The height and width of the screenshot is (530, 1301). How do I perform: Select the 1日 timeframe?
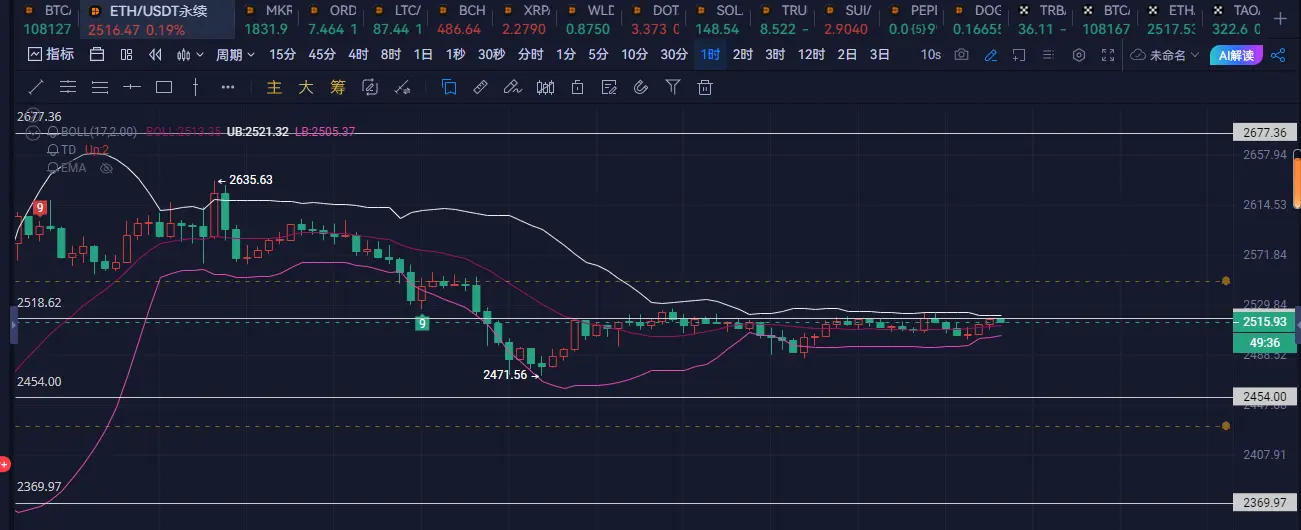click(424, 55)
